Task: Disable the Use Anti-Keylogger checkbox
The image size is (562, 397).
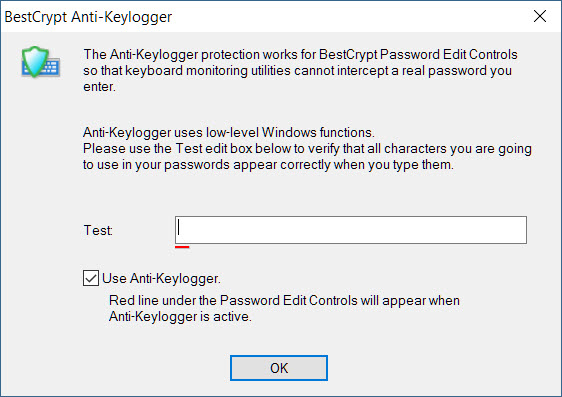Action: (91, 278)
